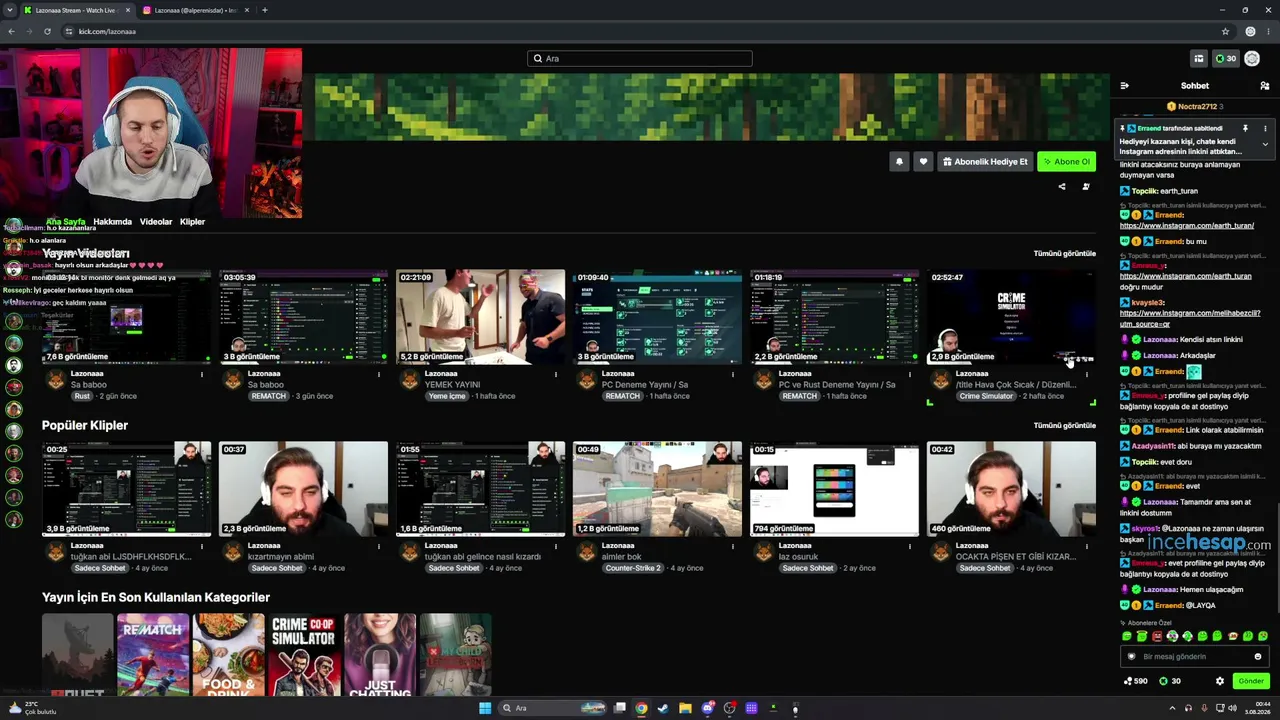Image resolution: width=1280 pixels, height=720 pixels.
Task: Subscribe with the Abone Ol button
Action: pyautogui.click(x=1066, y=161)
